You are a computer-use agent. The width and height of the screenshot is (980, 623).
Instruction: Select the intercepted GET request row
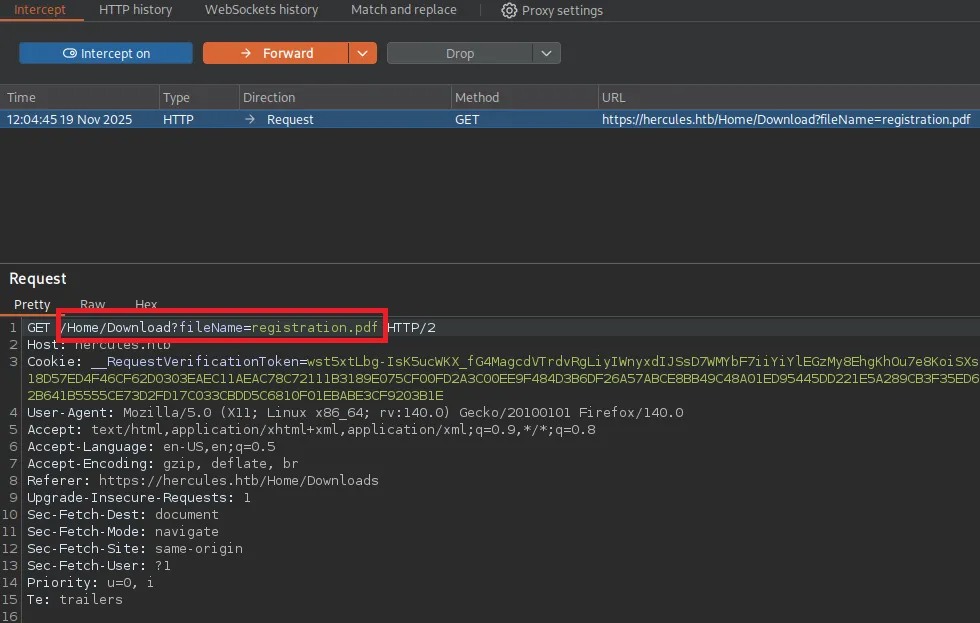coord(490,119)
